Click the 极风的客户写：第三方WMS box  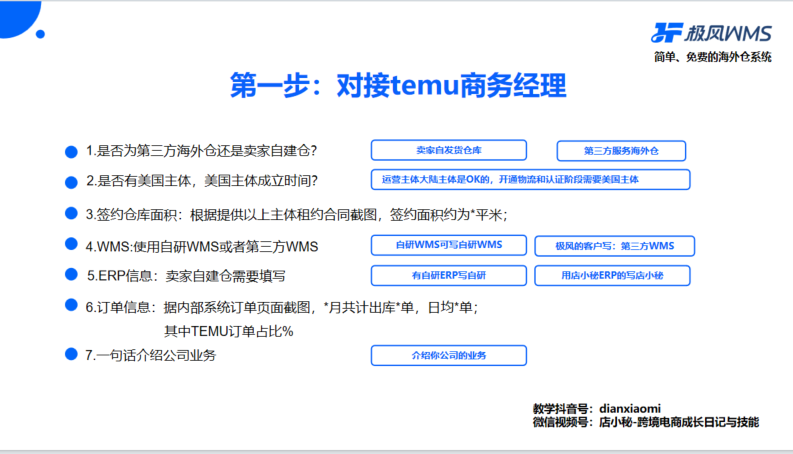click(x=614, y=246)
